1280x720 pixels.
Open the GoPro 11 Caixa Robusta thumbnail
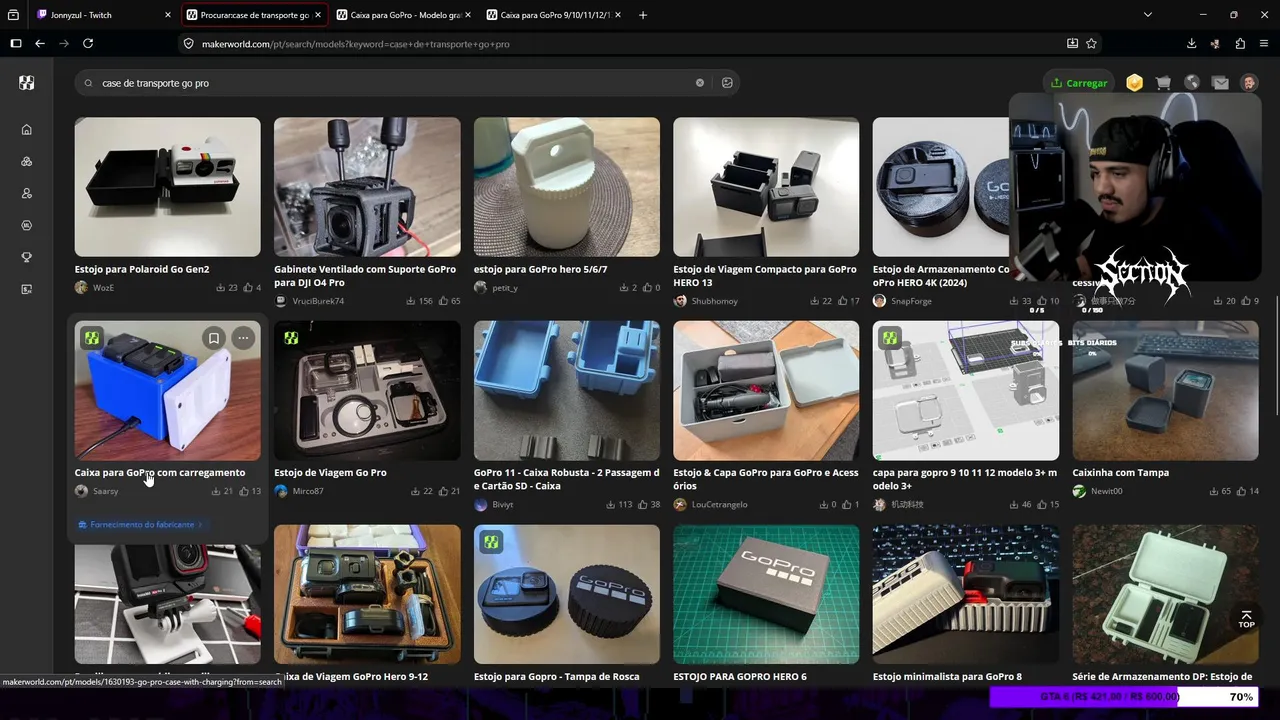point(567,391)
